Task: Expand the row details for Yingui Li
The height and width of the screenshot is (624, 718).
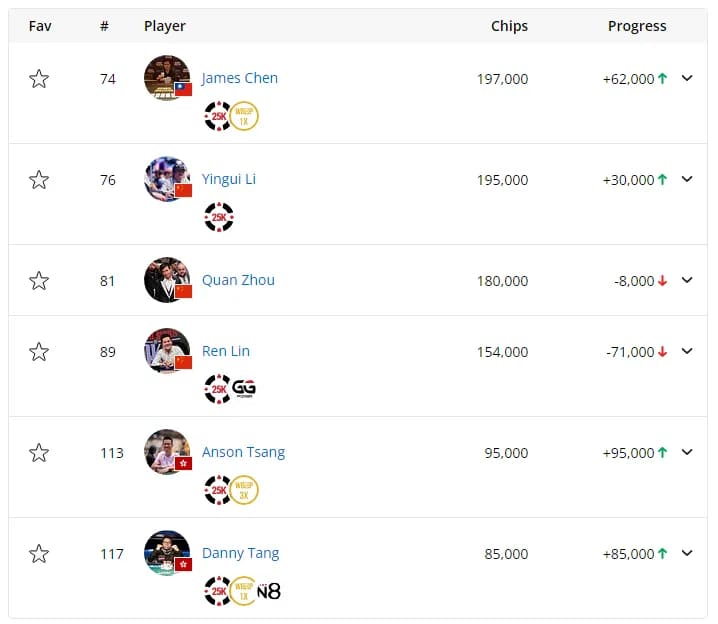Action: tap(687, 180)
